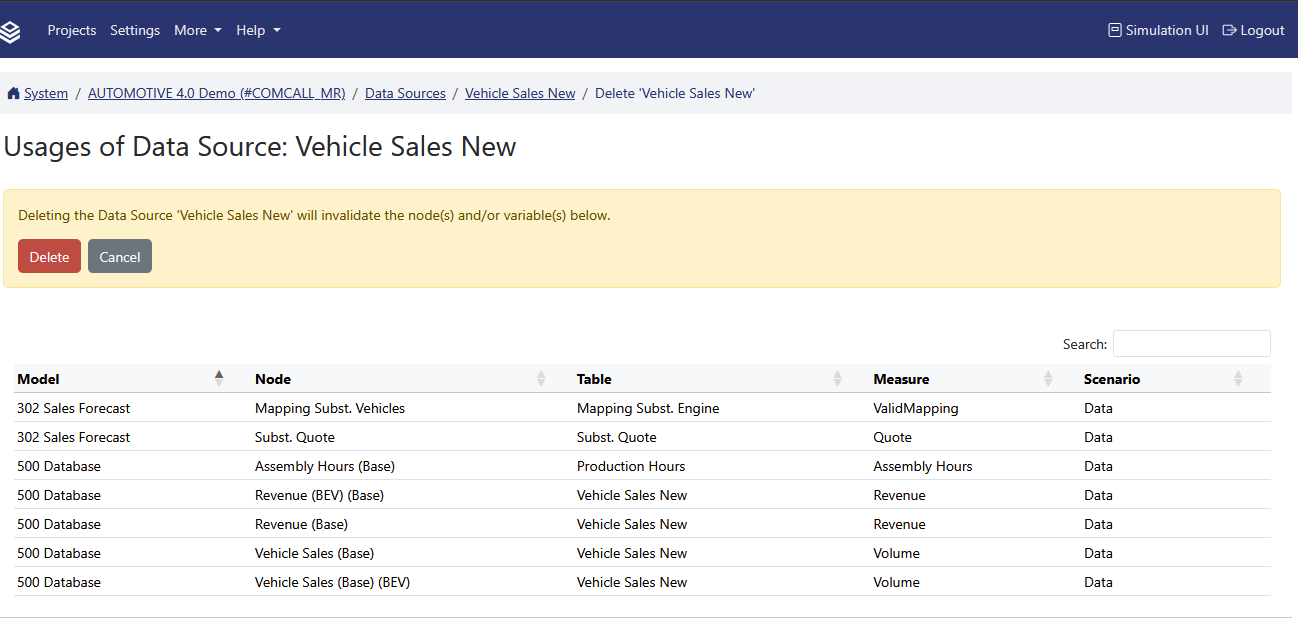
Task: Open AUTOMOTIVE 4.0 Demo breadcrumb link
Action: [x=216, y=93]
